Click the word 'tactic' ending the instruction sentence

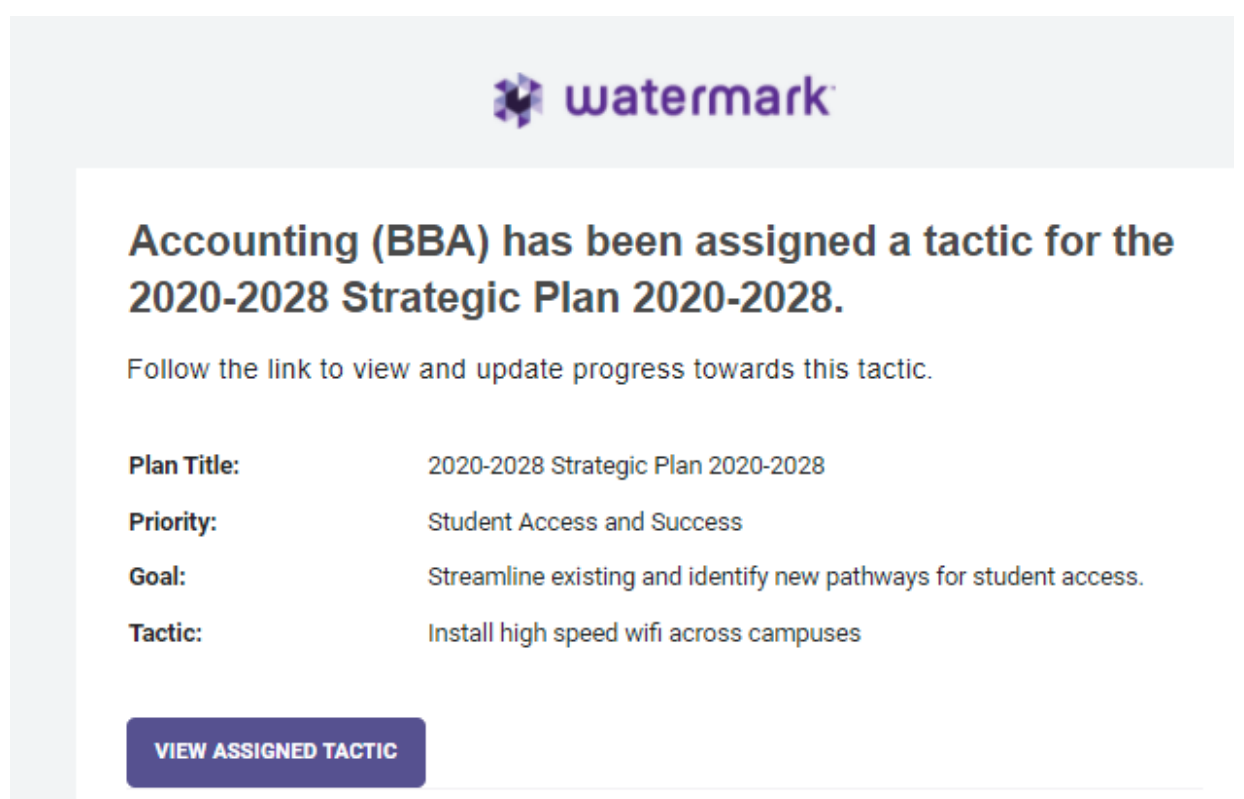(899, 370)
